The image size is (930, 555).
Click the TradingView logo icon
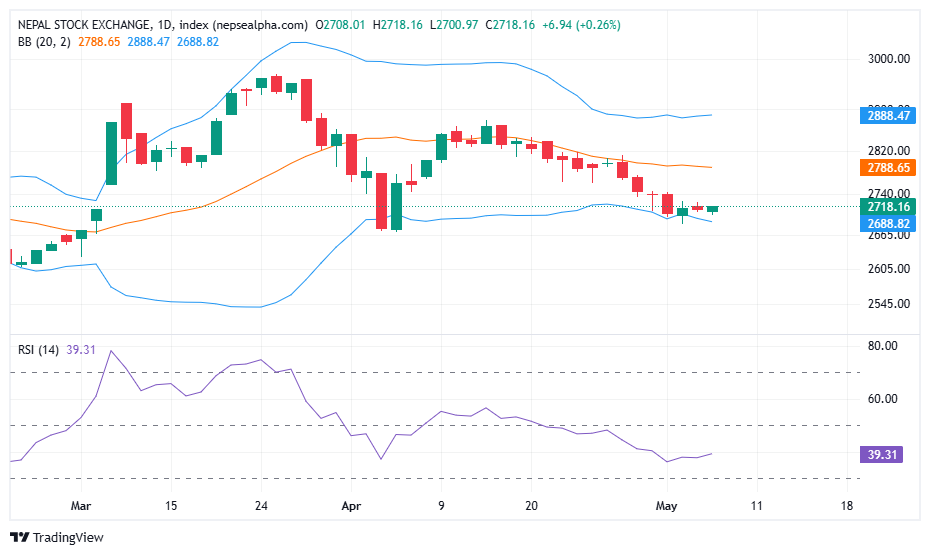pos(20,537)
